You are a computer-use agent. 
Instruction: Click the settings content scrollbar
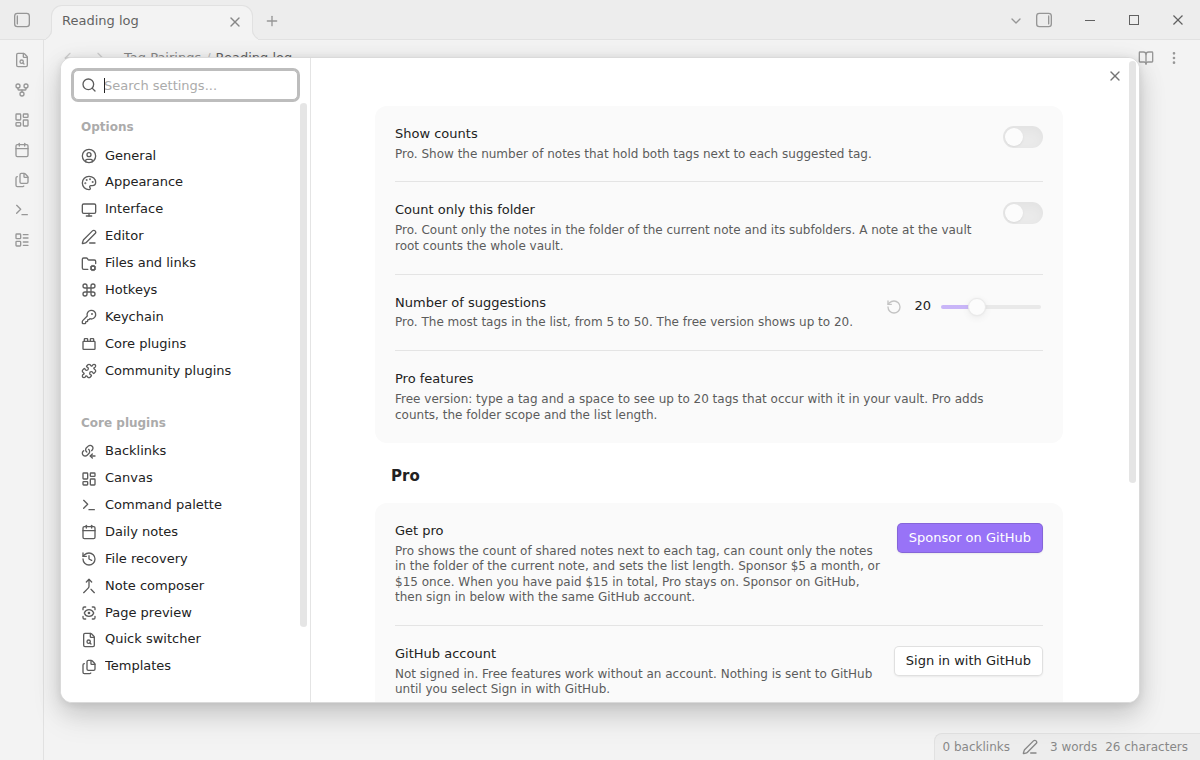tap(1132, 272)
